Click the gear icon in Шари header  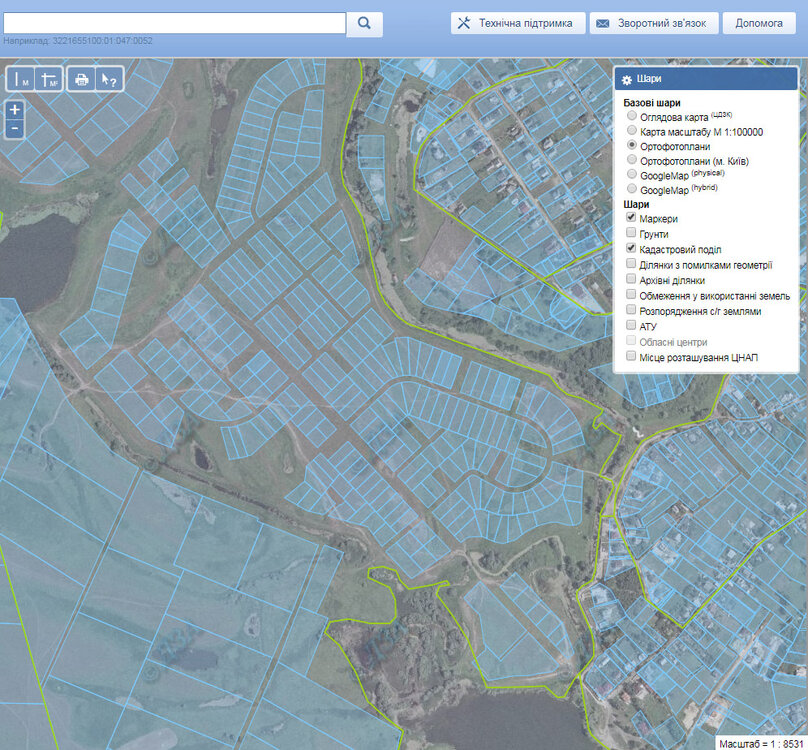coord(627,80)
